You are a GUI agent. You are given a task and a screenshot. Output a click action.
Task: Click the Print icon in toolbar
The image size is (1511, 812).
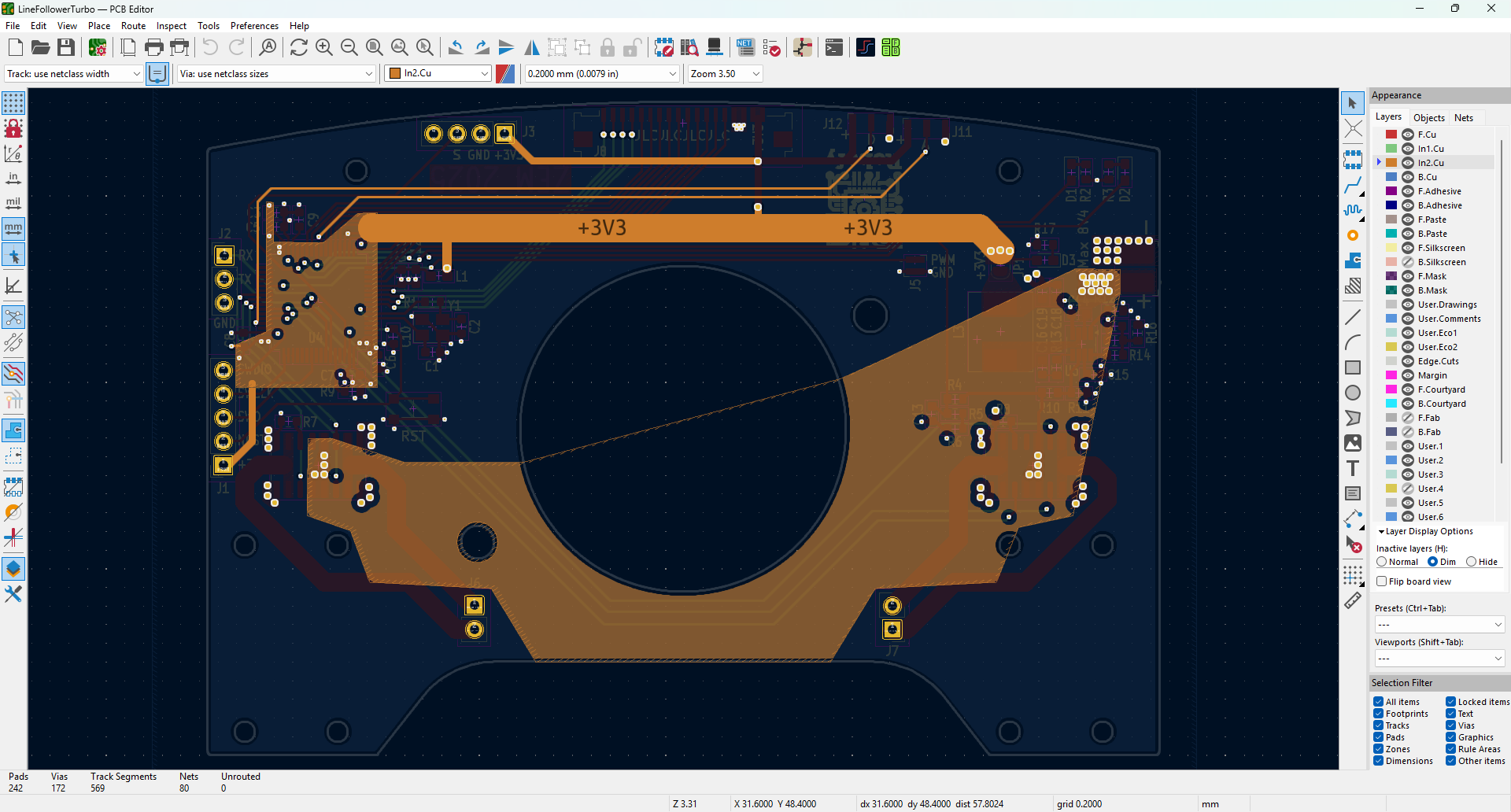(154, 47)
